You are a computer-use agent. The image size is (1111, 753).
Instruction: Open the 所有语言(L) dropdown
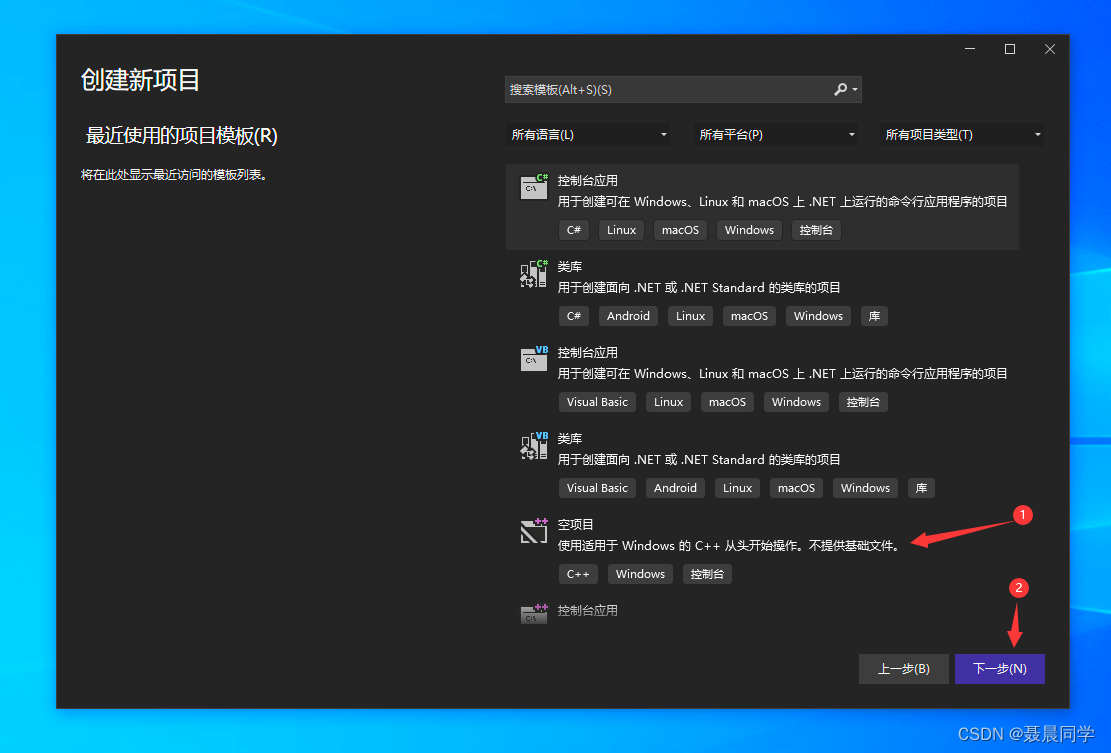tap(588, 134)
